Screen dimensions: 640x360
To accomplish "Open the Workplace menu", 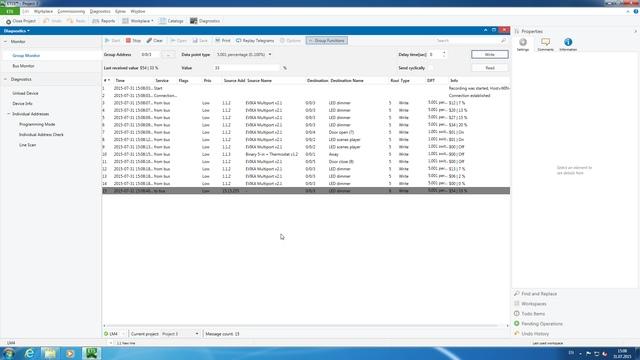I will (43, 11).
